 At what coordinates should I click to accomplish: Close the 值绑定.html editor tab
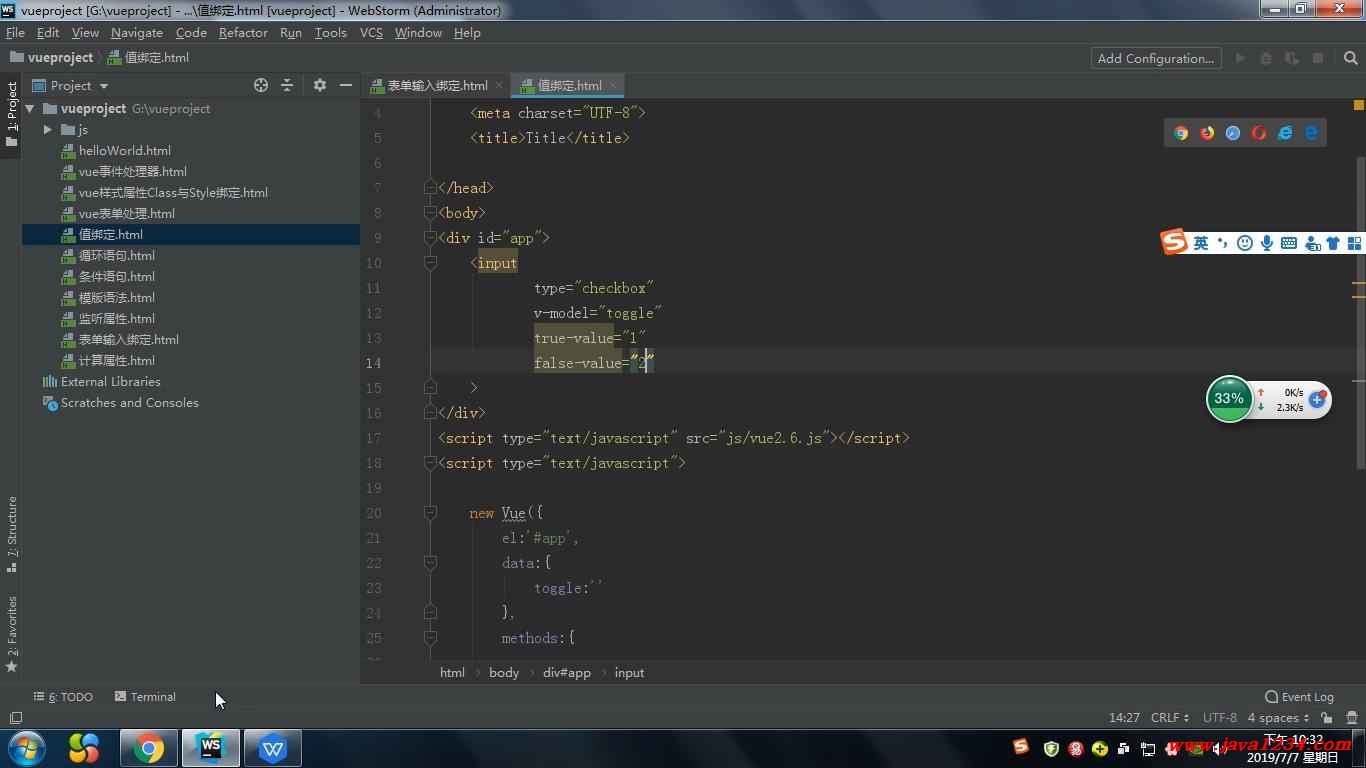[x=613, y=85]
